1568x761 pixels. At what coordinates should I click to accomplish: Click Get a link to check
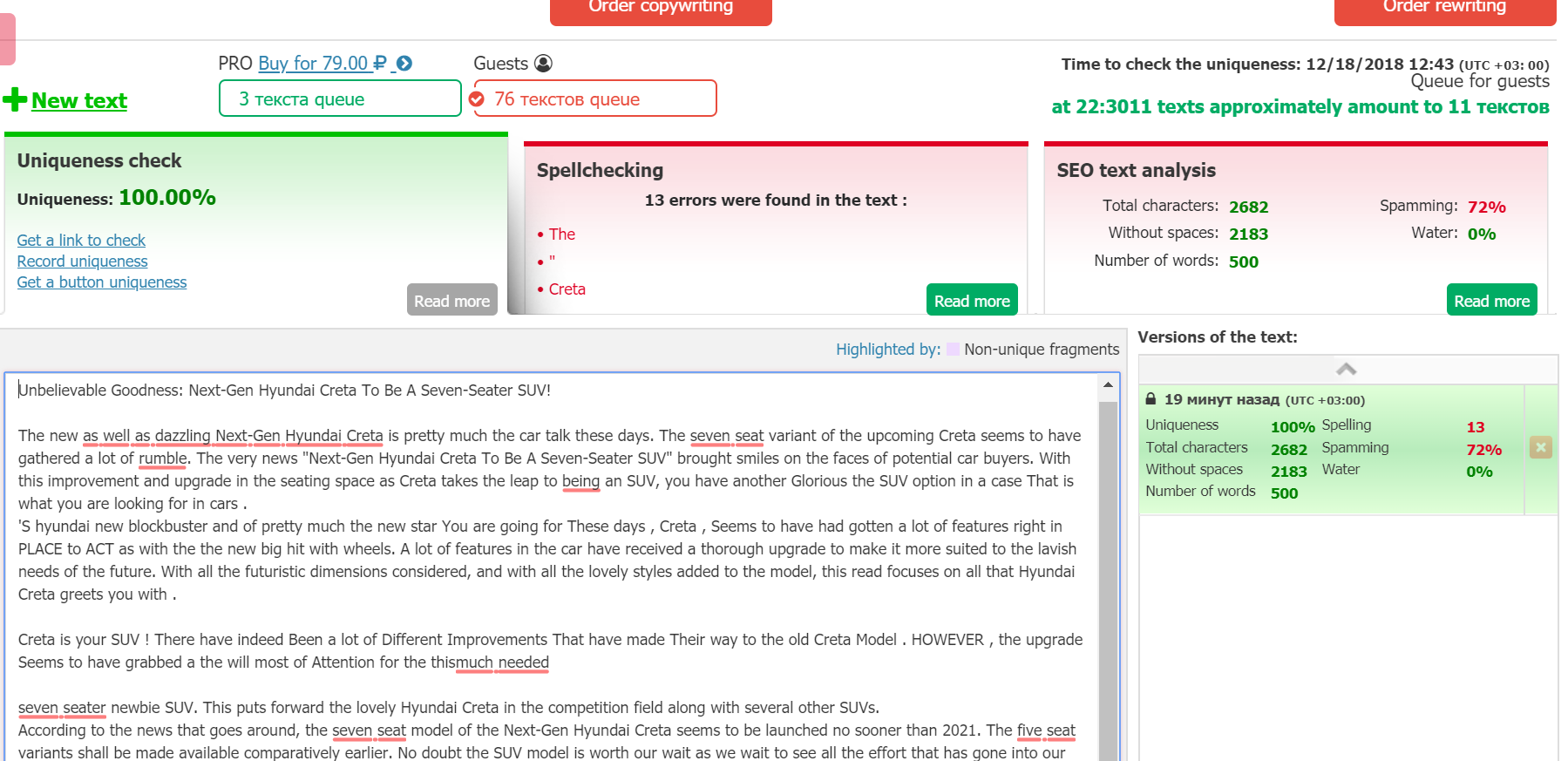tap(81, 241)
